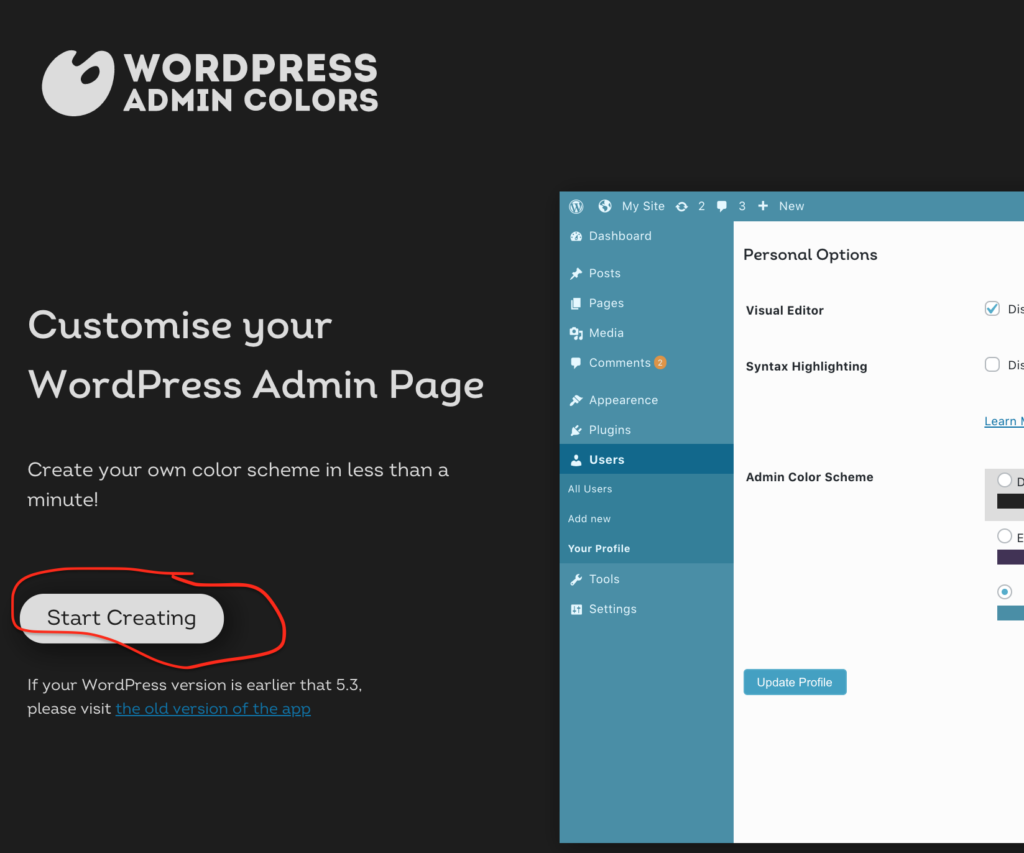Click the Plugins plug icon
1024x853 pixels.
click(576, 430)
